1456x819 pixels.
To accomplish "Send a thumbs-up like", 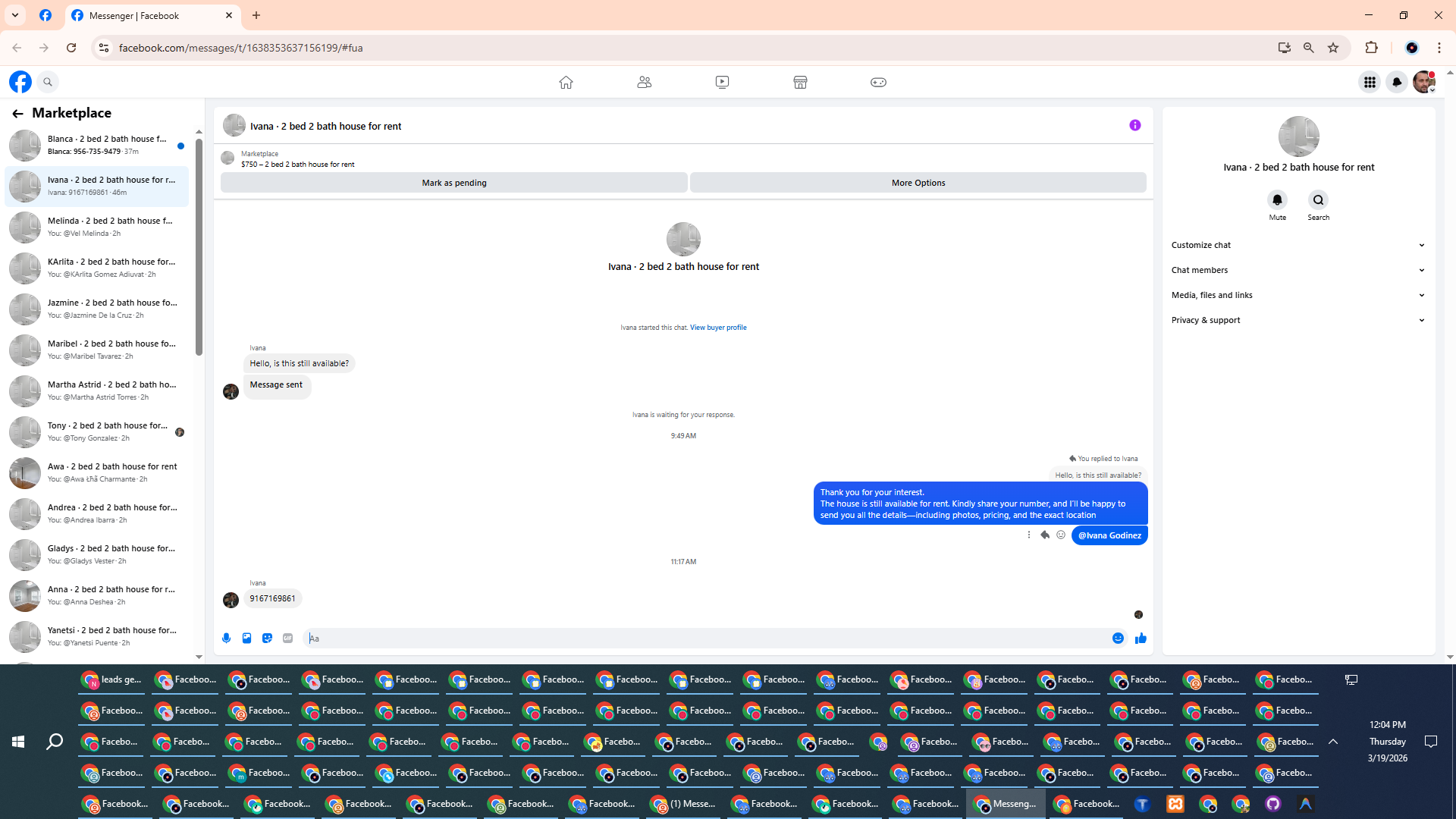I will click(x=1140, y=639).
